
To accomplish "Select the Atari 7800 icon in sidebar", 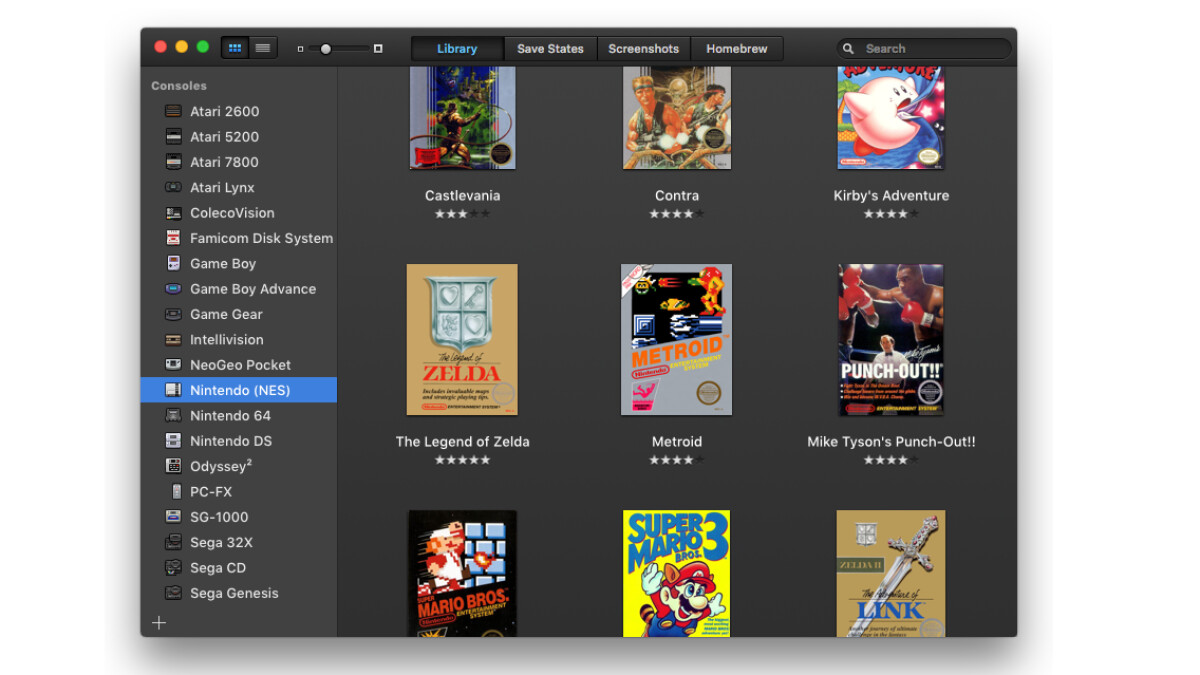I will (174, 162).
